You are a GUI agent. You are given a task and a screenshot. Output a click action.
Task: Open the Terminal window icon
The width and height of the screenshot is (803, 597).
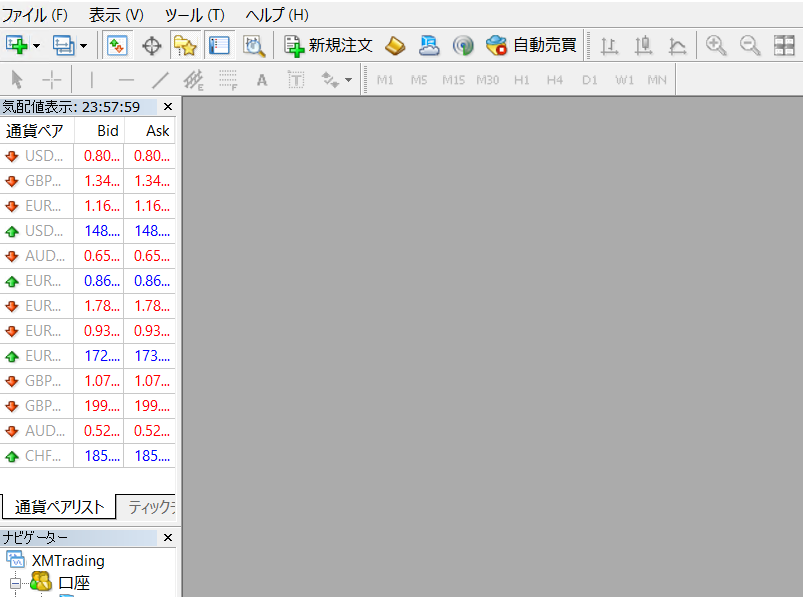[219, 45]
